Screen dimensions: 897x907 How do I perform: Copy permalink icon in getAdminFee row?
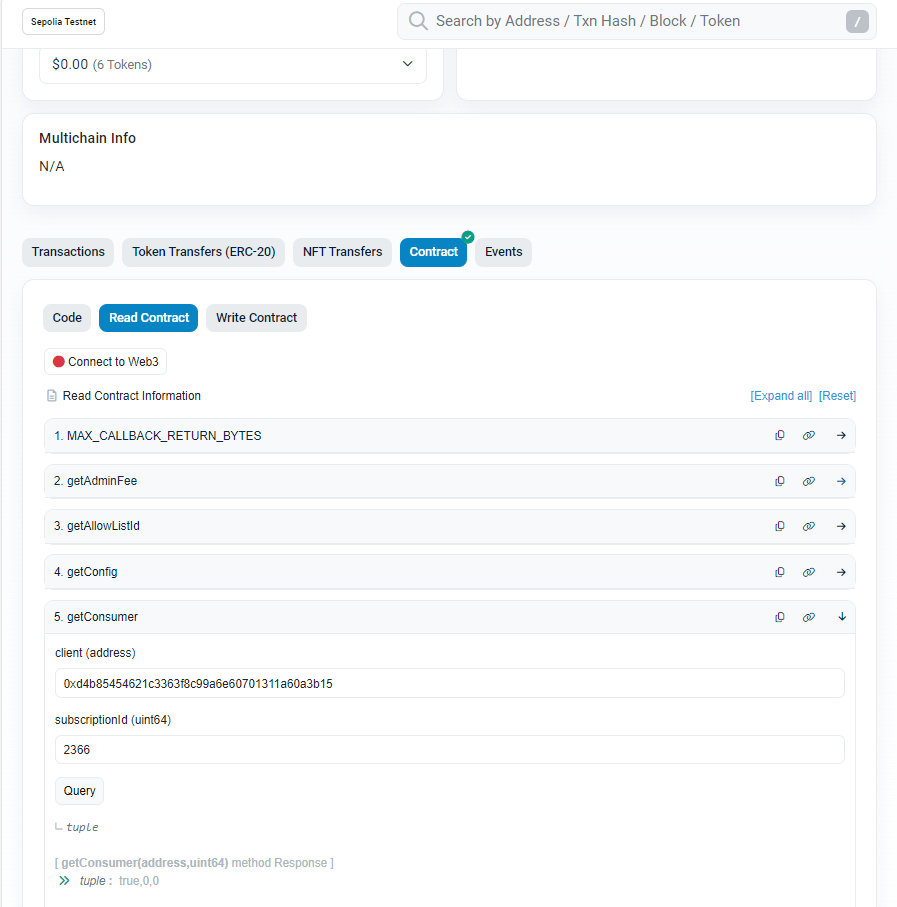(x=809, y=481)
